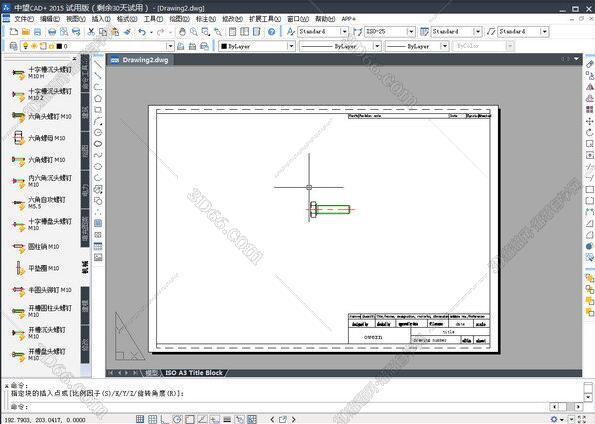The height and width of the screenshot is (424, 595).
Task: Open the 编辑(E) menu
Action: click(x=50, y=19)
